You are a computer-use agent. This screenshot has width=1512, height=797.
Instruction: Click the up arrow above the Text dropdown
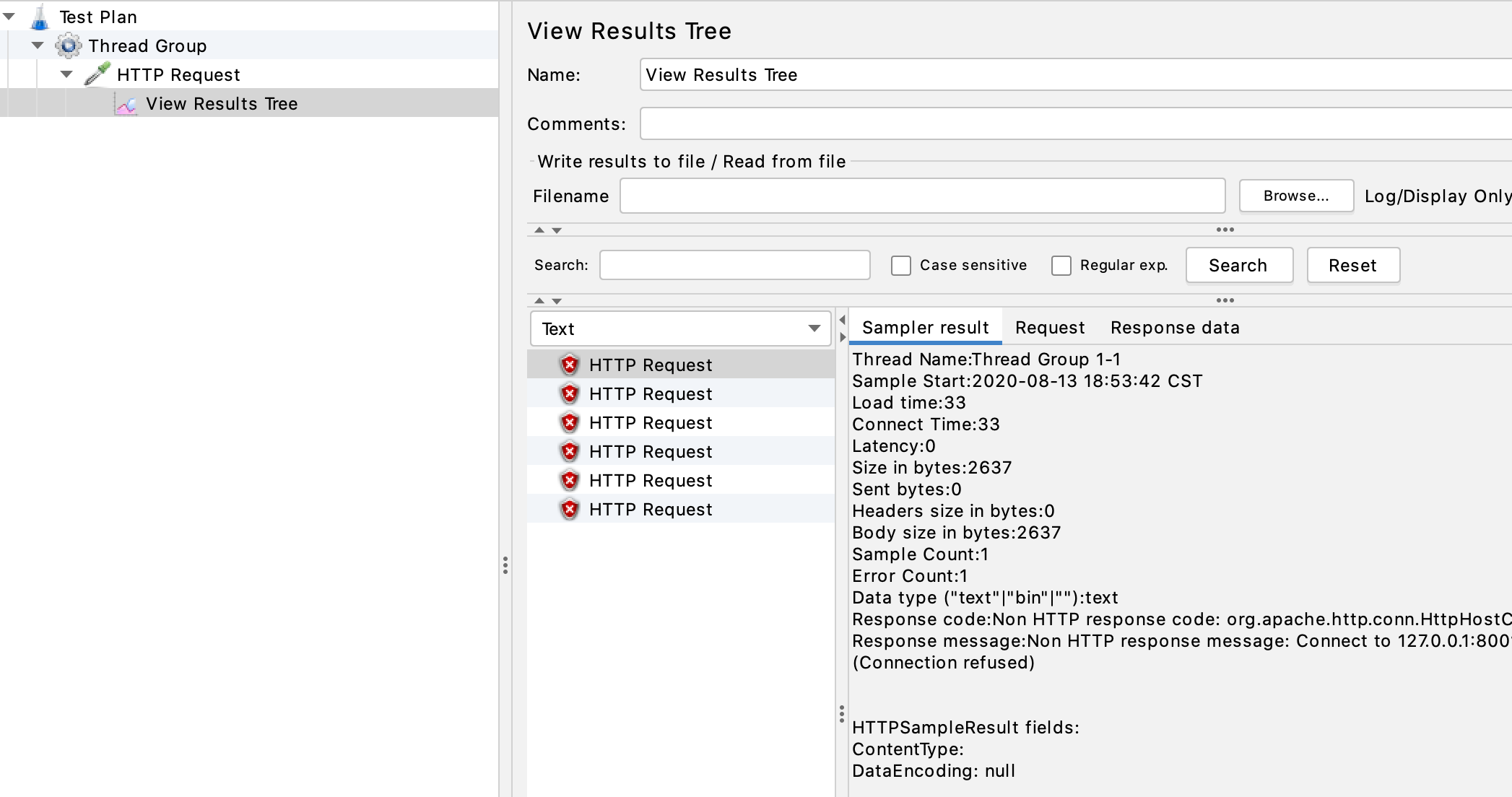(x=539, y=300)
